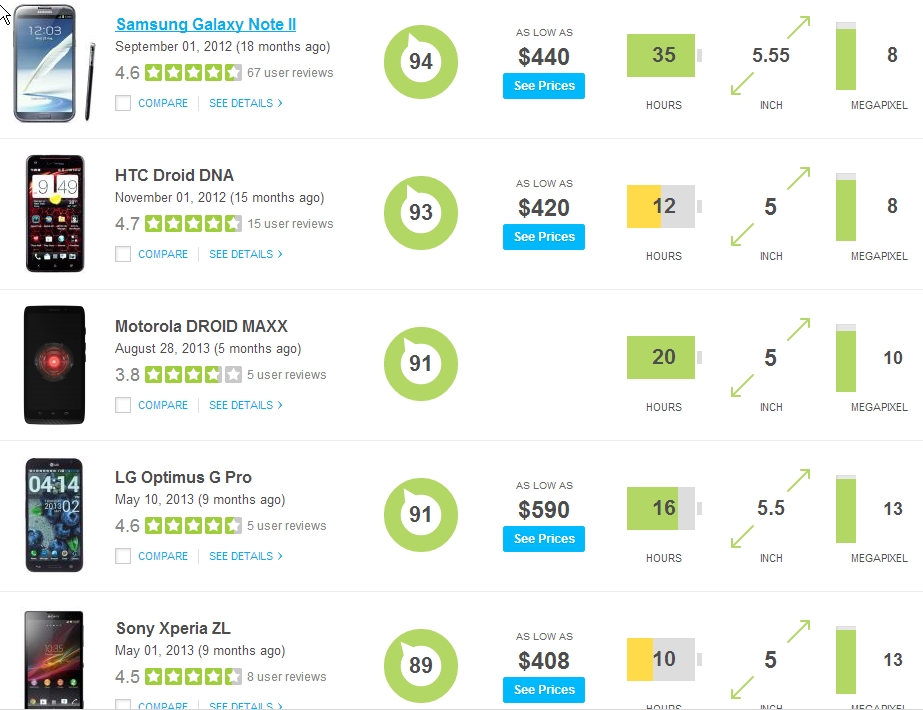
Task: Click the LG Optimus G Pro screen size arrow icon
Action: pyautogui.click(x=770, y=508)
